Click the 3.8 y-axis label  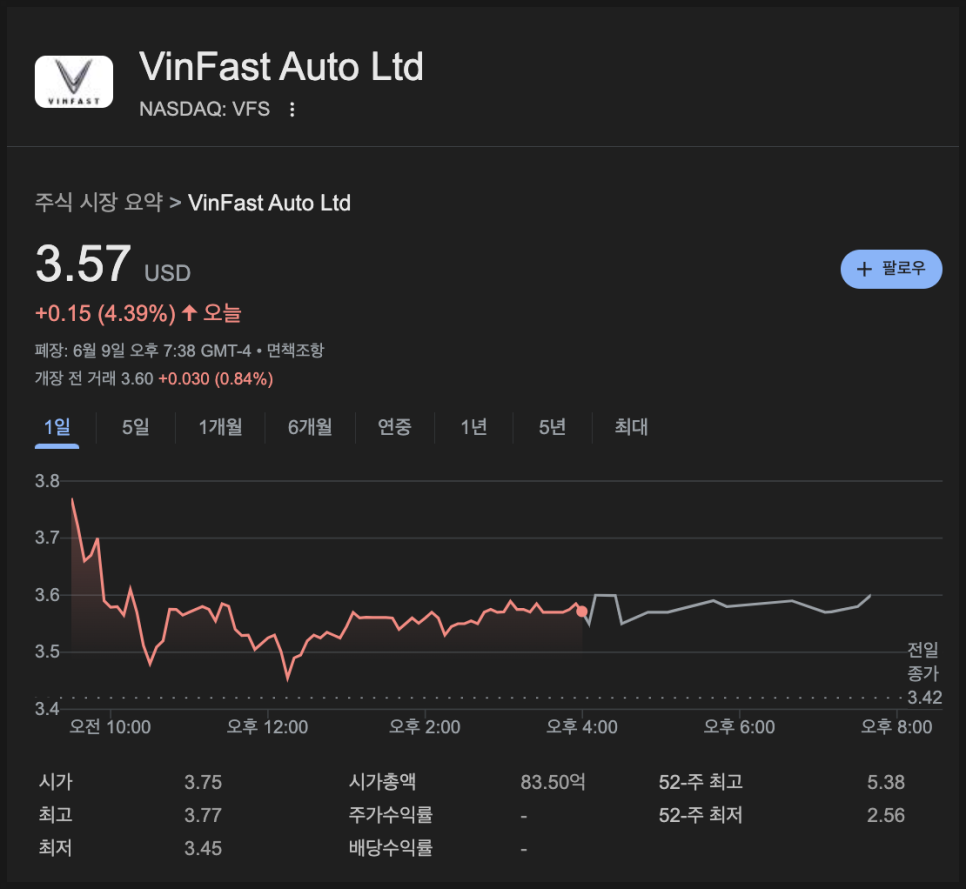coord(47,481)
